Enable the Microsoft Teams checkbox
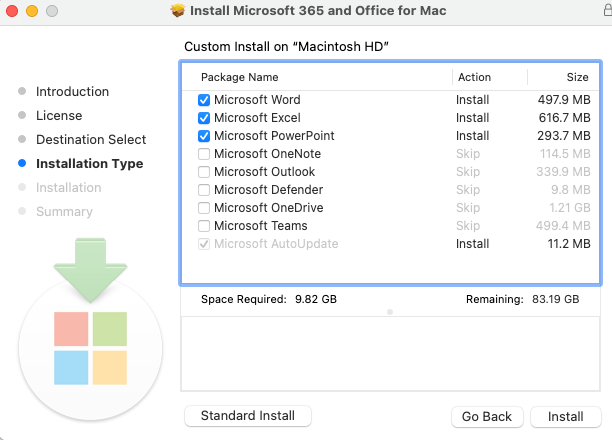 coord(204,226)
